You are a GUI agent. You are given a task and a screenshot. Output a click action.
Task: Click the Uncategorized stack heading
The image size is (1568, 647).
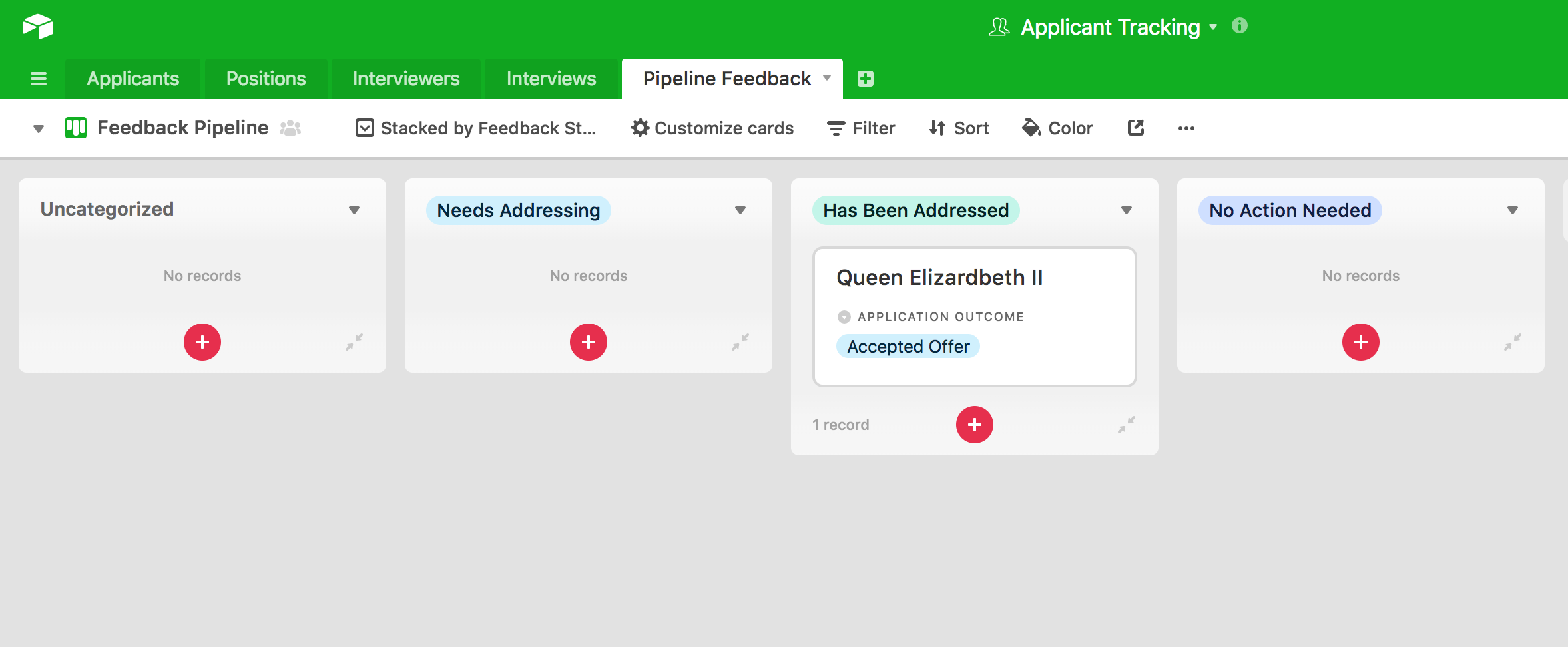107,209
